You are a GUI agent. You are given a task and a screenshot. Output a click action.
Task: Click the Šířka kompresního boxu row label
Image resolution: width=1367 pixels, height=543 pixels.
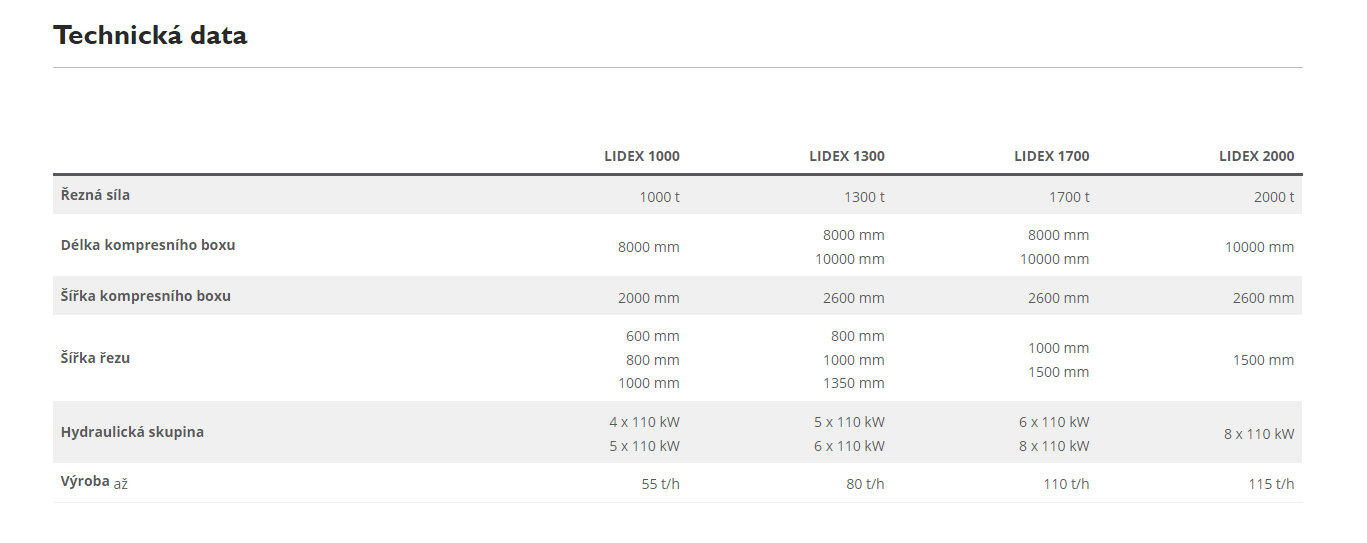click(x=146, y=296)
